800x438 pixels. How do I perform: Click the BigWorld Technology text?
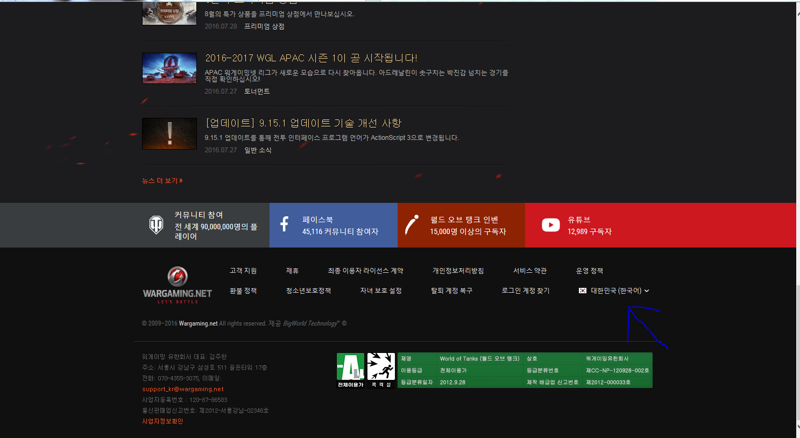coord(311,324)
